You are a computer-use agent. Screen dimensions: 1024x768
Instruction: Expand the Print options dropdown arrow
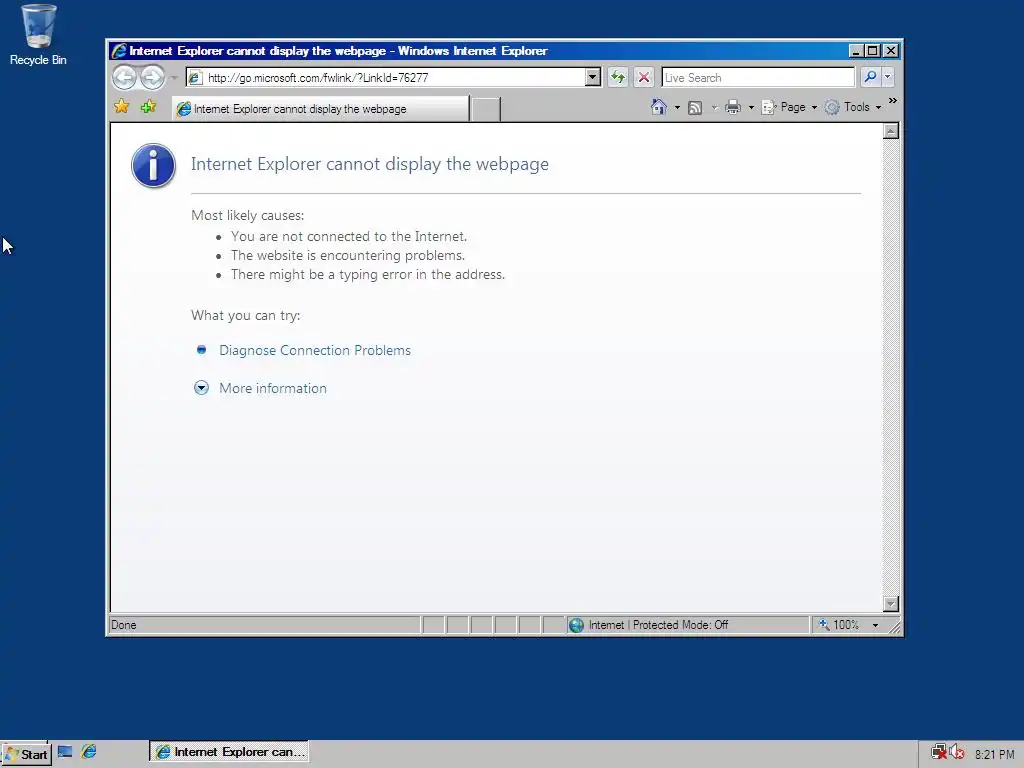751,107
